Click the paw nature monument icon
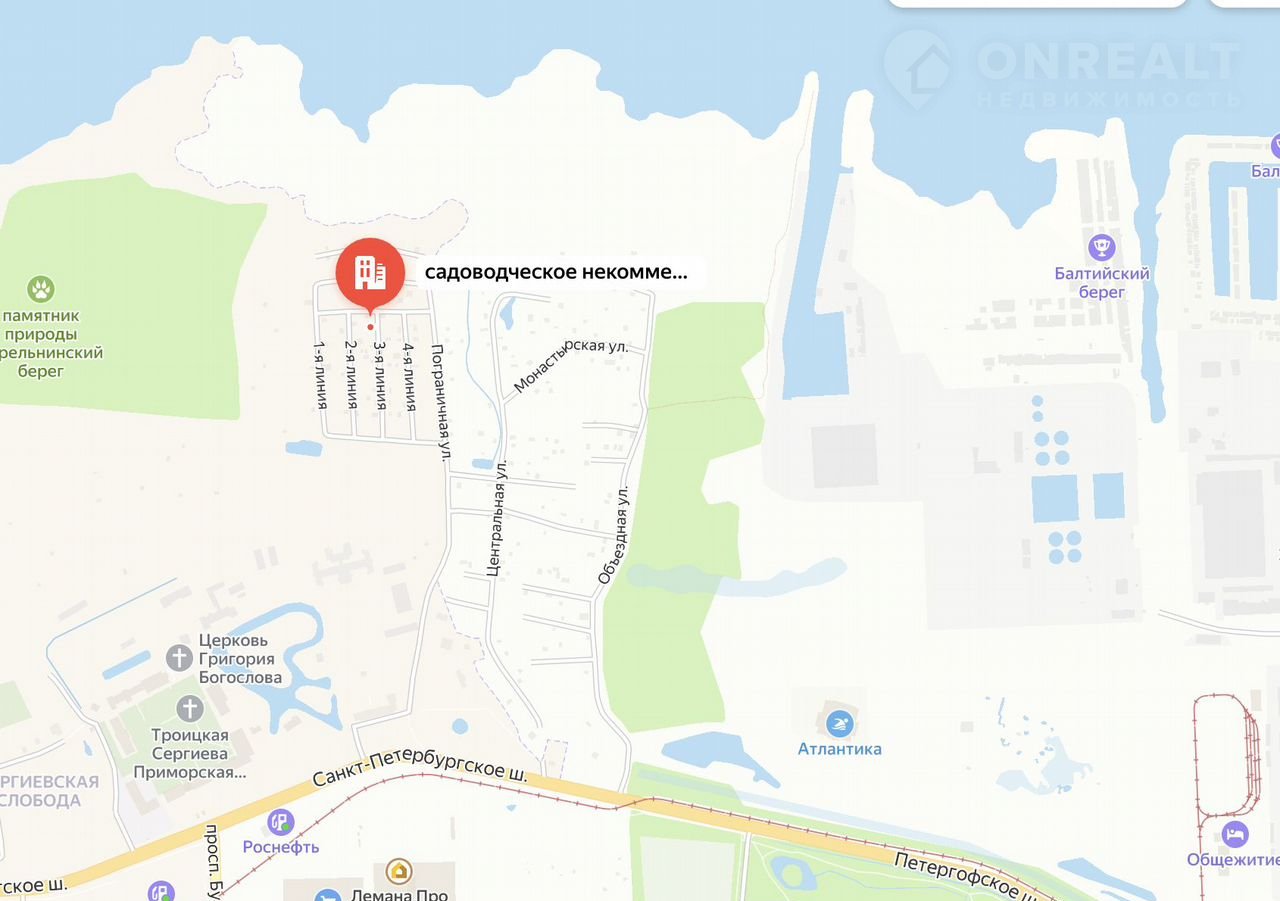1280x901 pixels. 41,290
